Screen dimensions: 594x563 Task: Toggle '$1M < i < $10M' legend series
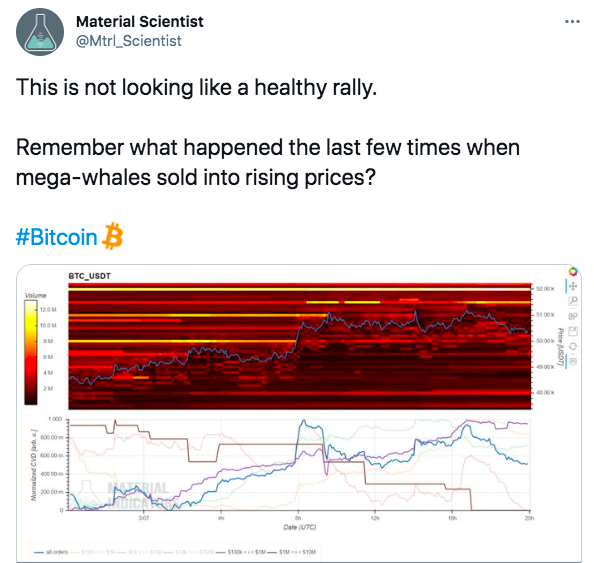[292, 552]
